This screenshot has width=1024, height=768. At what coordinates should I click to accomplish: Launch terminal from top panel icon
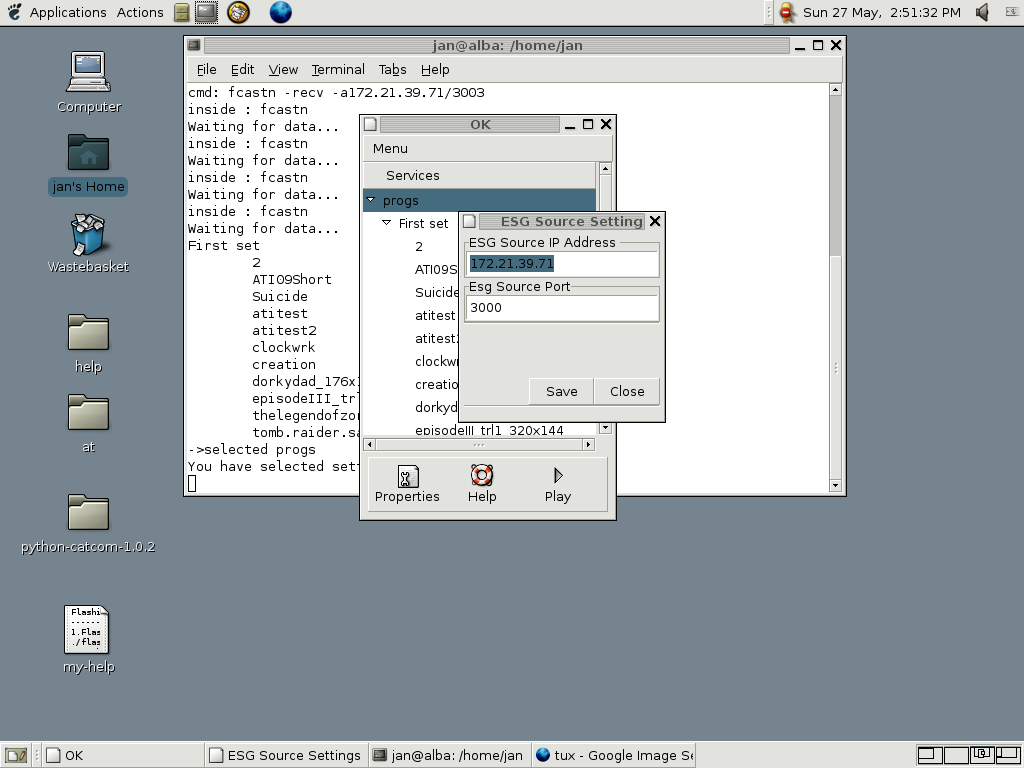(206, 12)
